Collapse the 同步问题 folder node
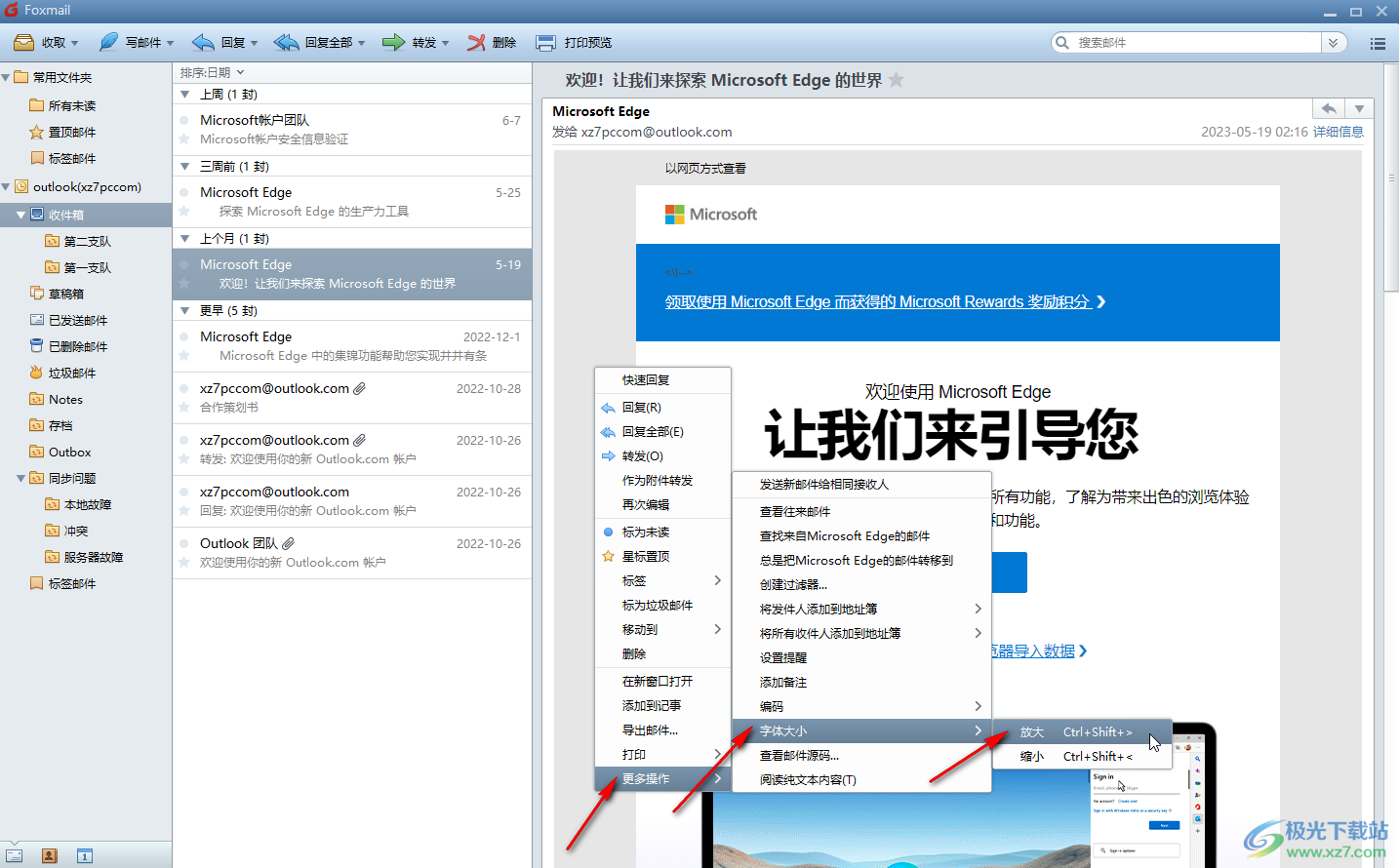The height and width of the screenshot is (868, 1399). (21, 478)
